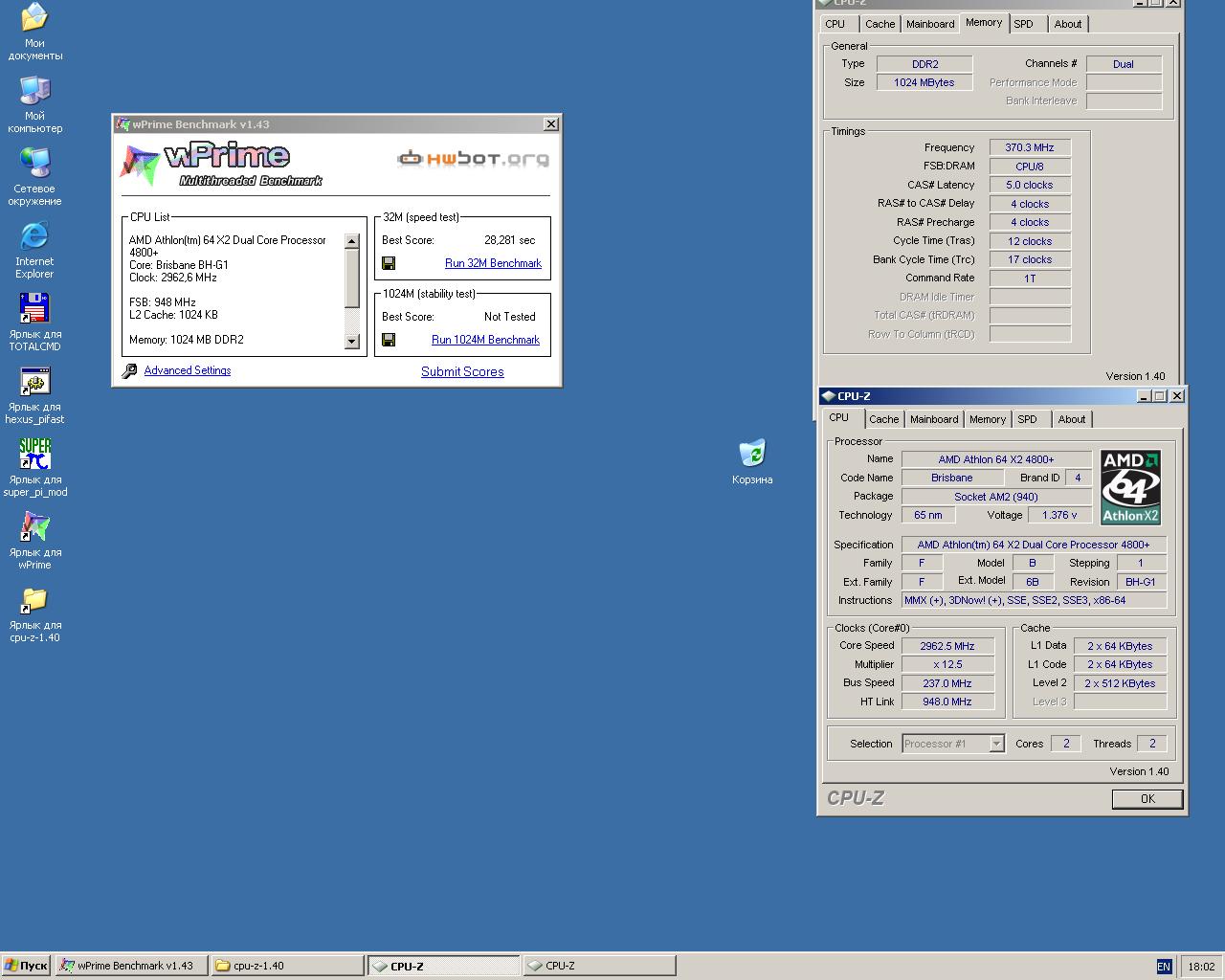Viewport: 1225px width, 980px height.
Task: Click the taskbar clock showing 18:02
Action: point(1201,967)
